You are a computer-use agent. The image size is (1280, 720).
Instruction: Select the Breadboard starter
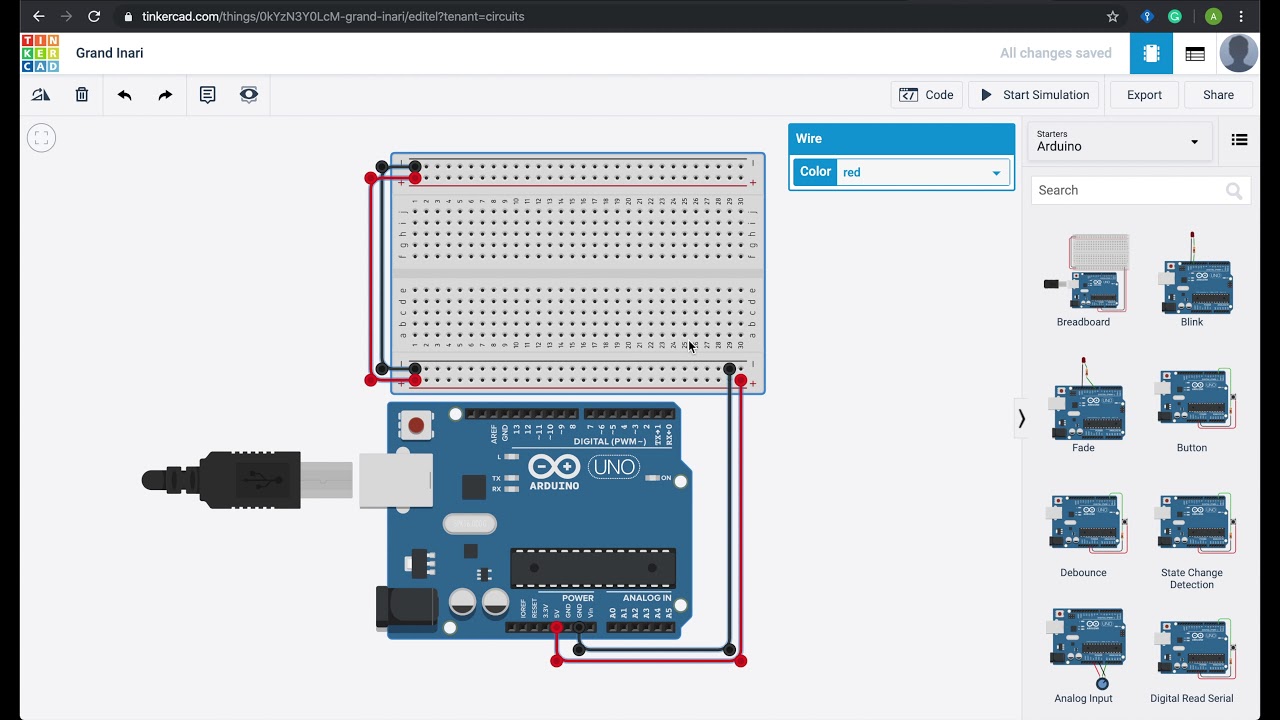click(x=1084, y=280)
